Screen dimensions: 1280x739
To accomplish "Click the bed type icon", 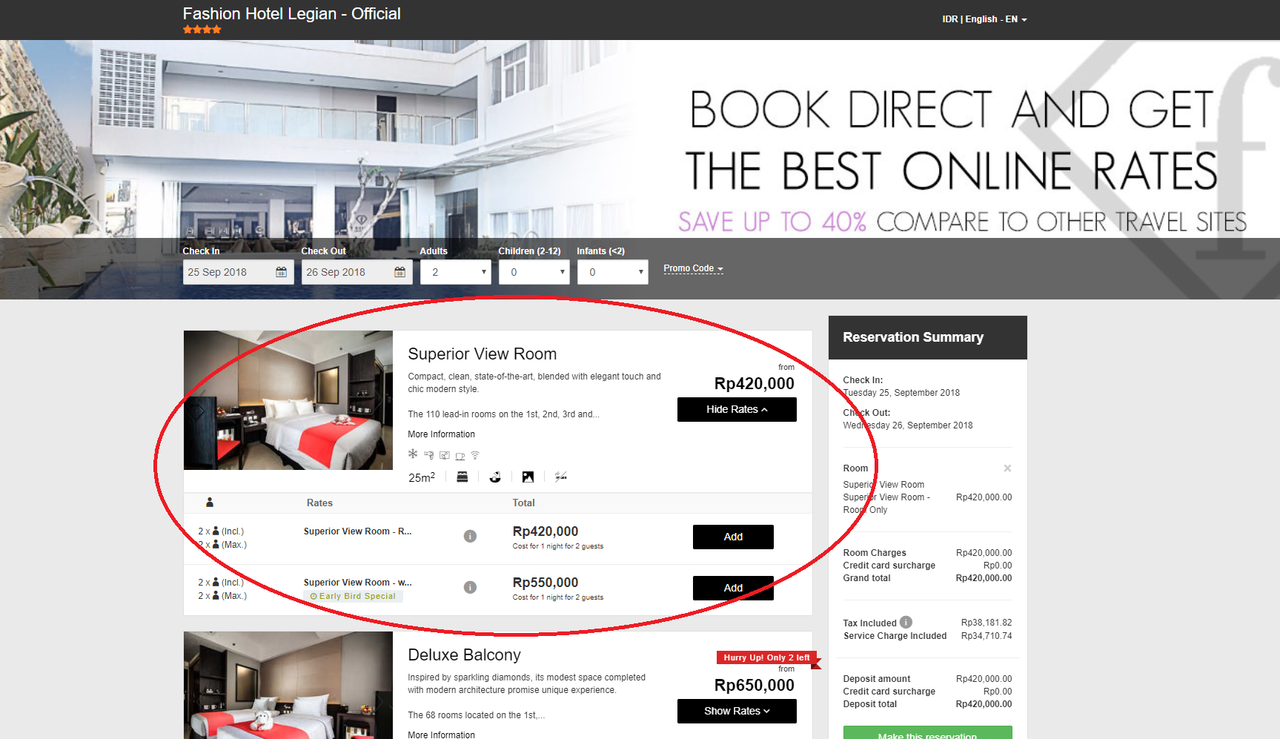I will coord(462,477).
